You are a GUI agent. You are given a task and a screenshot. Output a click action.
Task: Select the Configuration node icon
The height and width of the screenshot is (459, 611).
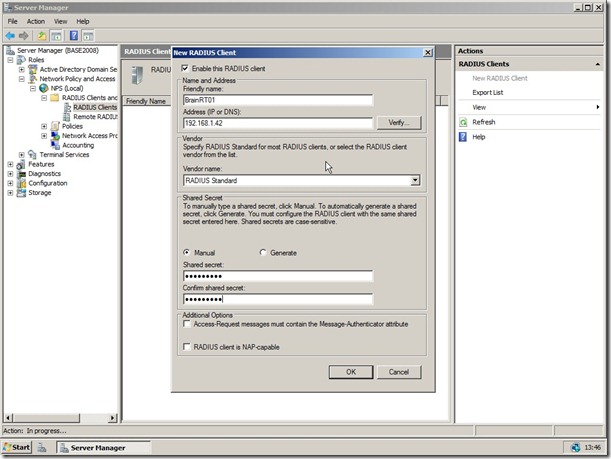(x=21, y=183)
